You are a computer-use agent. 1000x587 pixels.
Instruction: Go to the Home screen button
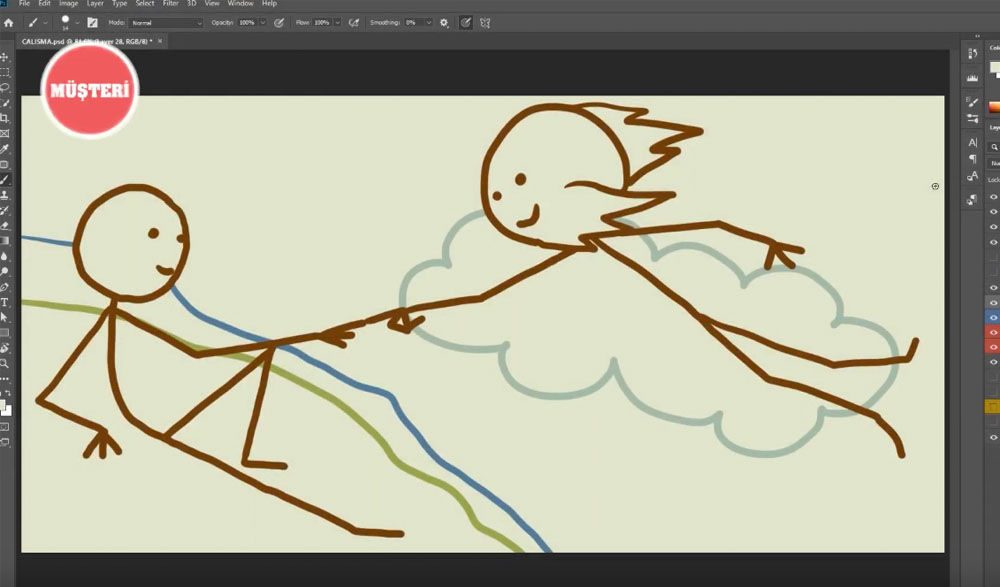[8, 23]
